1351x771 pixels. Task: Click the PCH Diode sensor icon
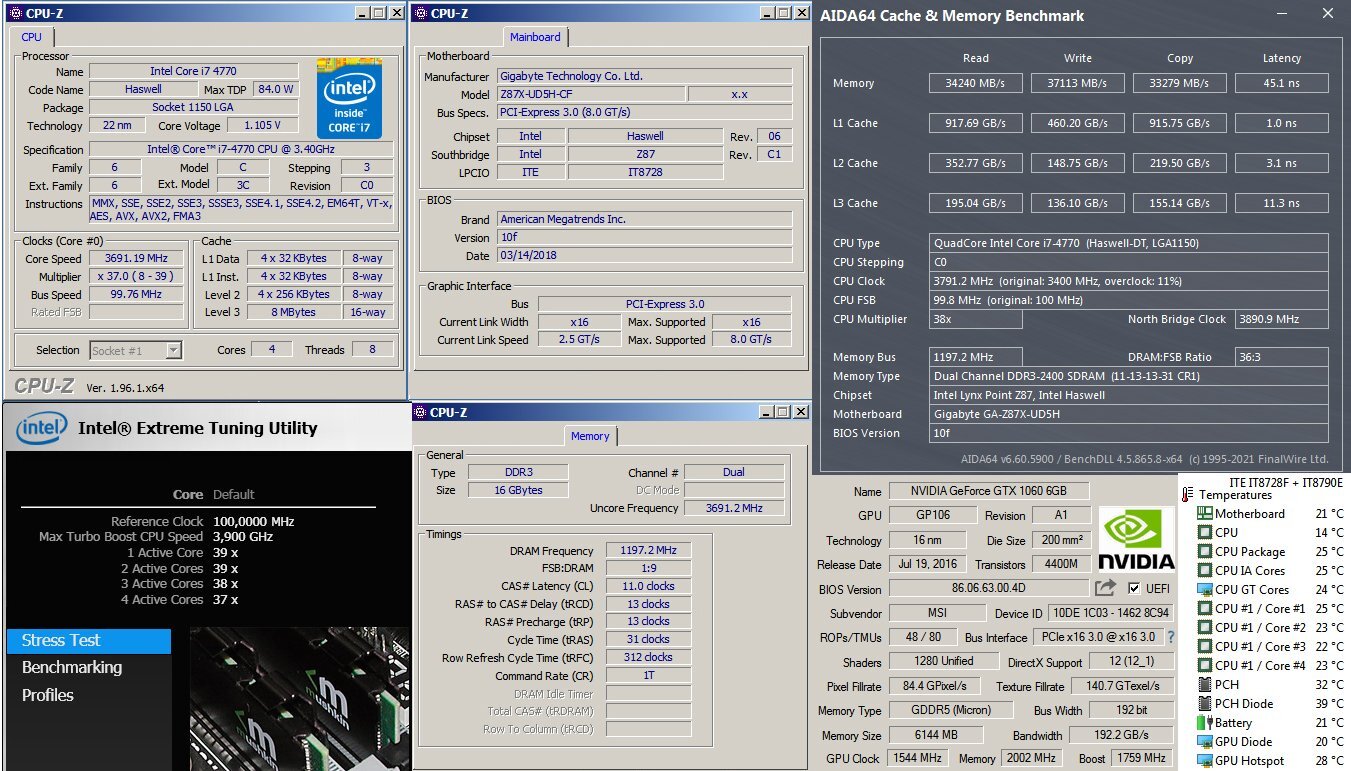click(1205, 704)
